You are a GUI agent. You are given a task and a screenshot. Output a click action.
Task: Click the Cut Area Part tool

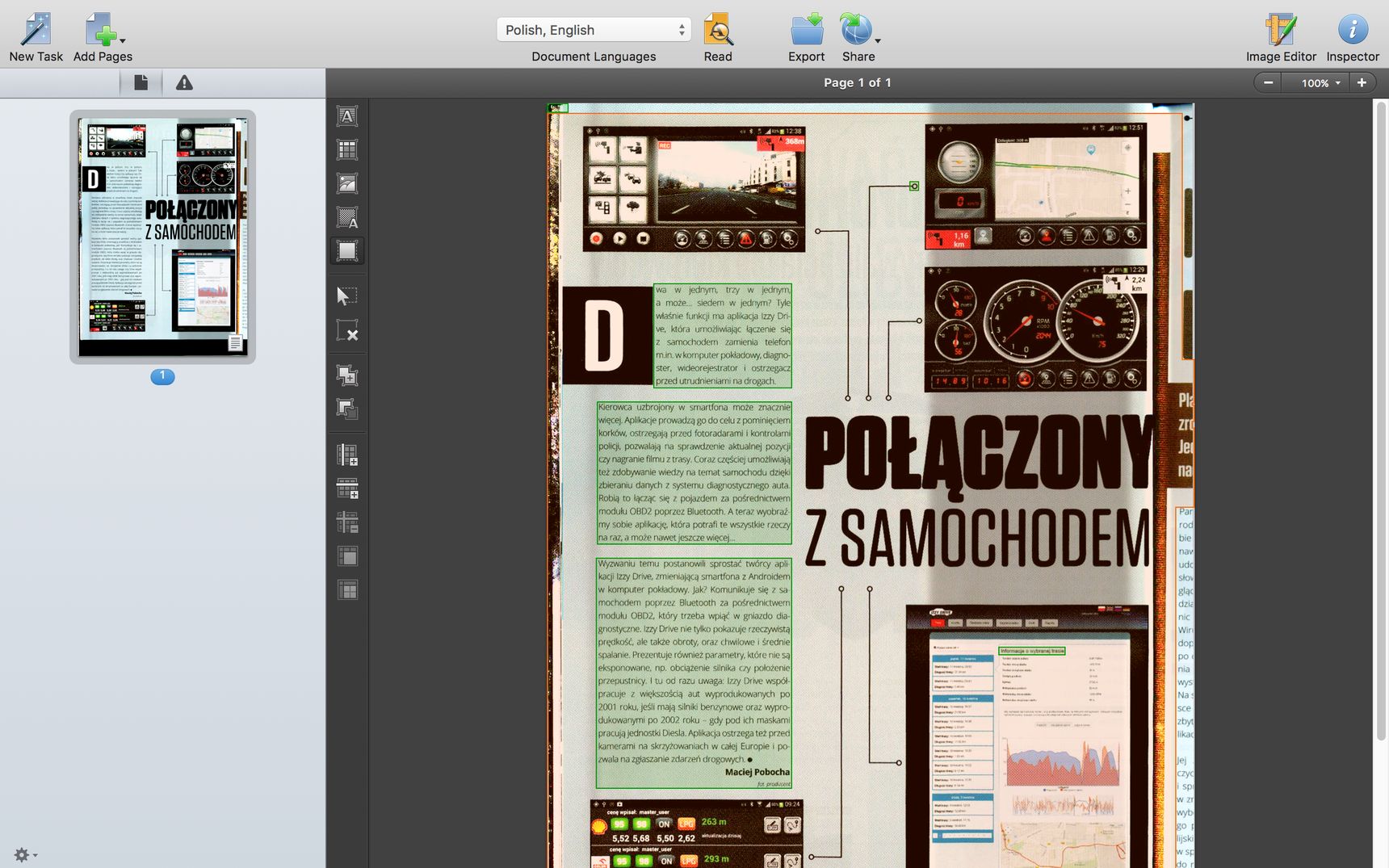click(x=347, y=409)
